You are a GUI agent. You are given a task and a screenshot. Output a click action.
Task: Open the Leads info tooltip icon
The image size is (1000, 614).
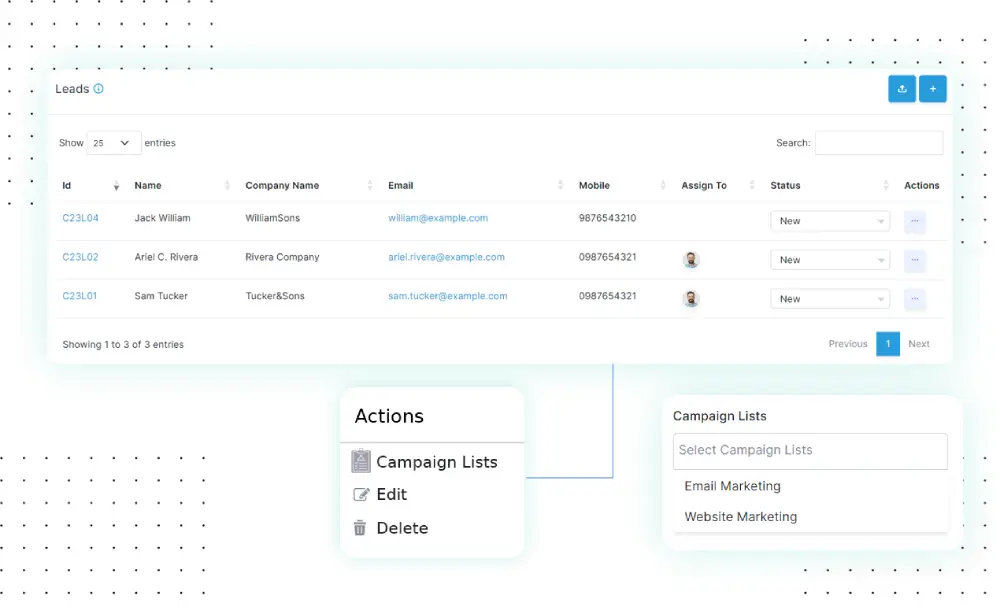[97, 88]
